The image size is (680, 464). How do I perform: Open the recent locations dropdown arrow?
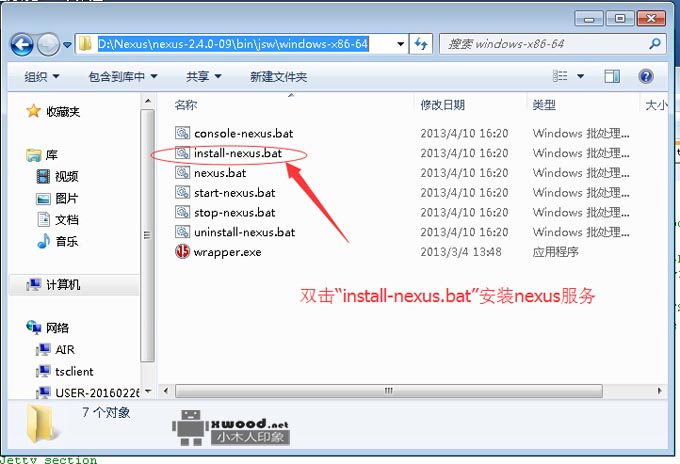click(x=67, y=44)
